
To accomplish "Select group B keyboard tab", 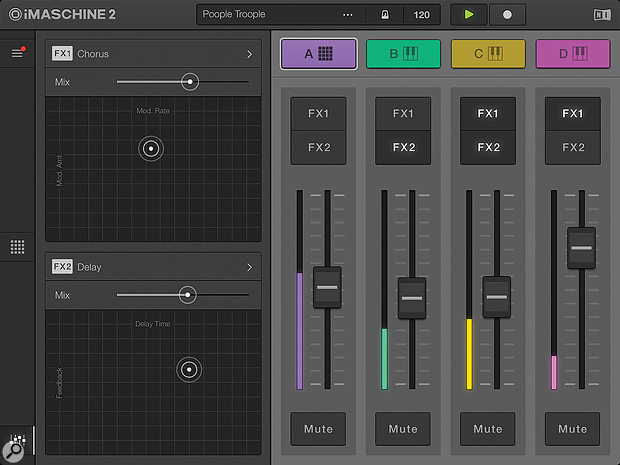I will pyautogui.click(x=403, y=54).
